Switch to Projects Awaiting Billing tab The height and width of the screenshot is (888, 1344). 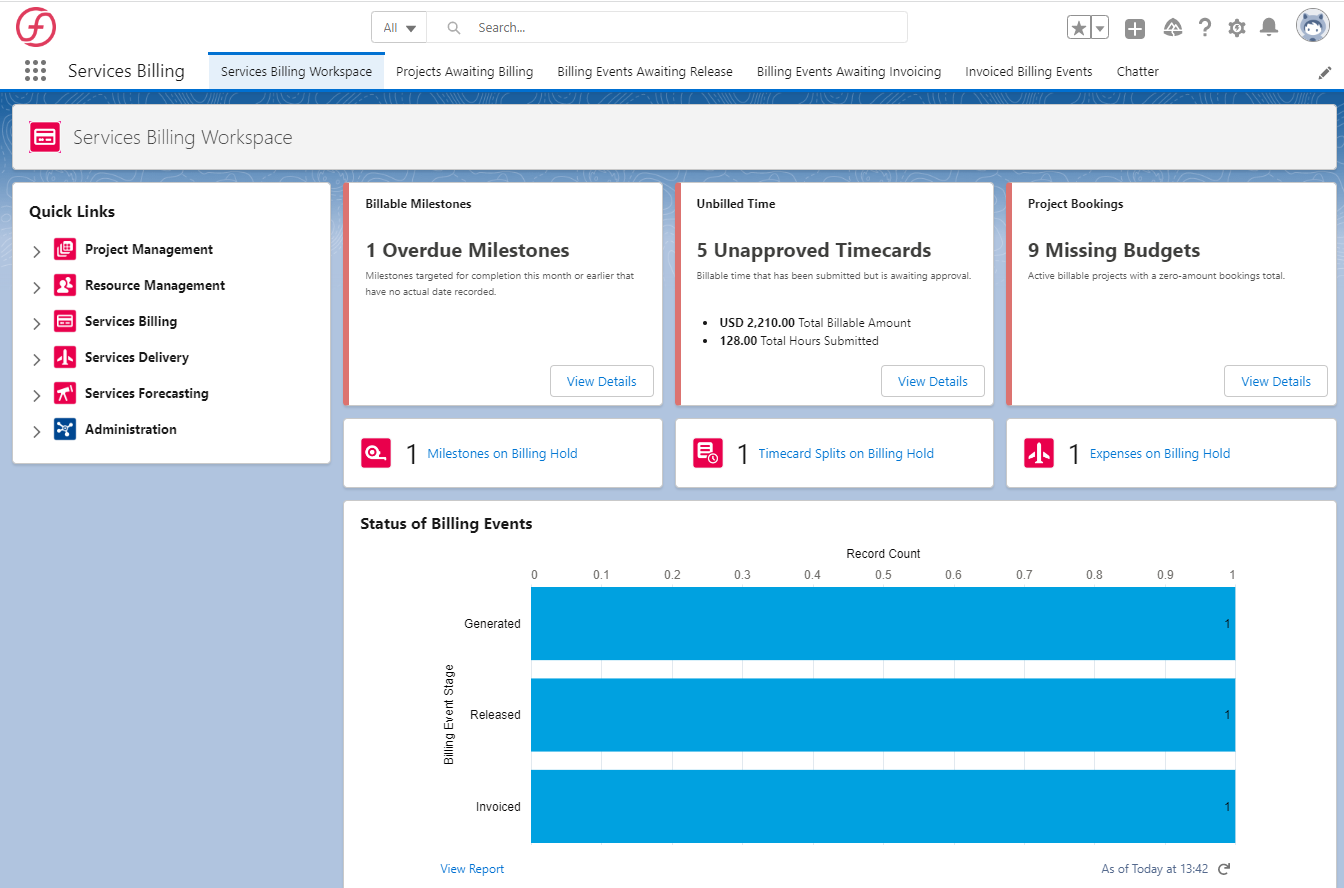(x=464, y=72)
